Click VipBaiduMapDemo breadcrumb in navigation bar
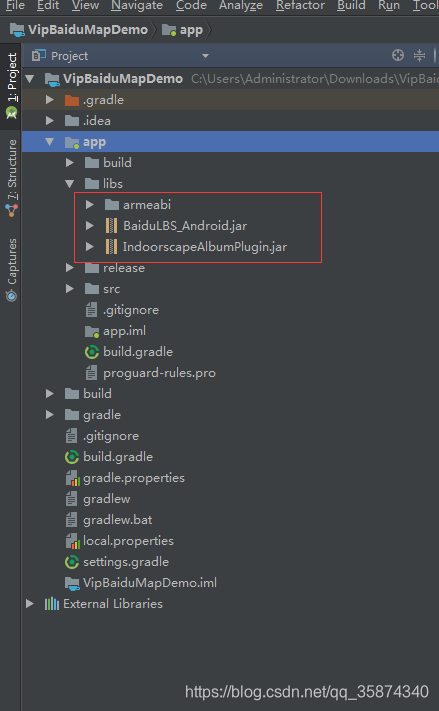 click(79, 30)
